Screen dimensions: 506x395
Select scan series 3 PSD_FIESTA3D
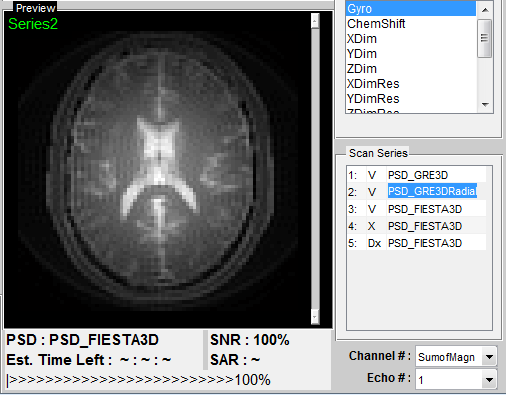[416, 209]
